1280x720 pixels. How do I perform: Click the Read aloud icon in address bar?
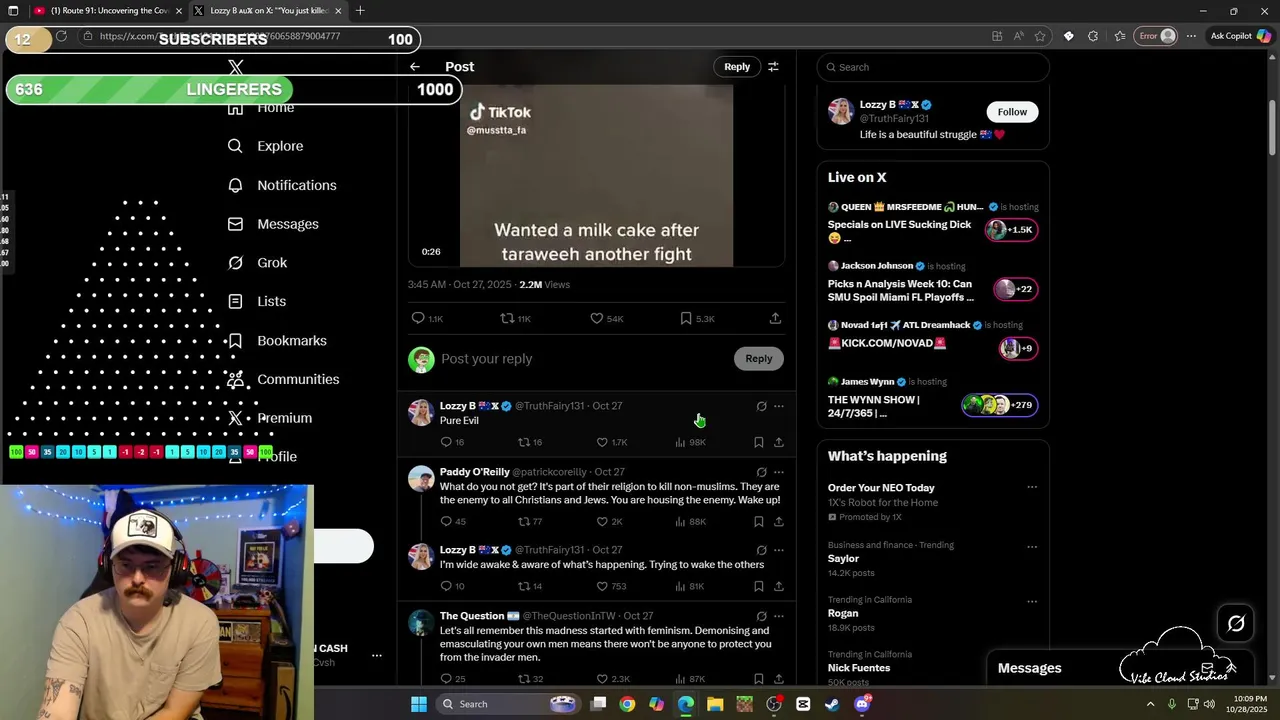click(x=1018, y=36)
